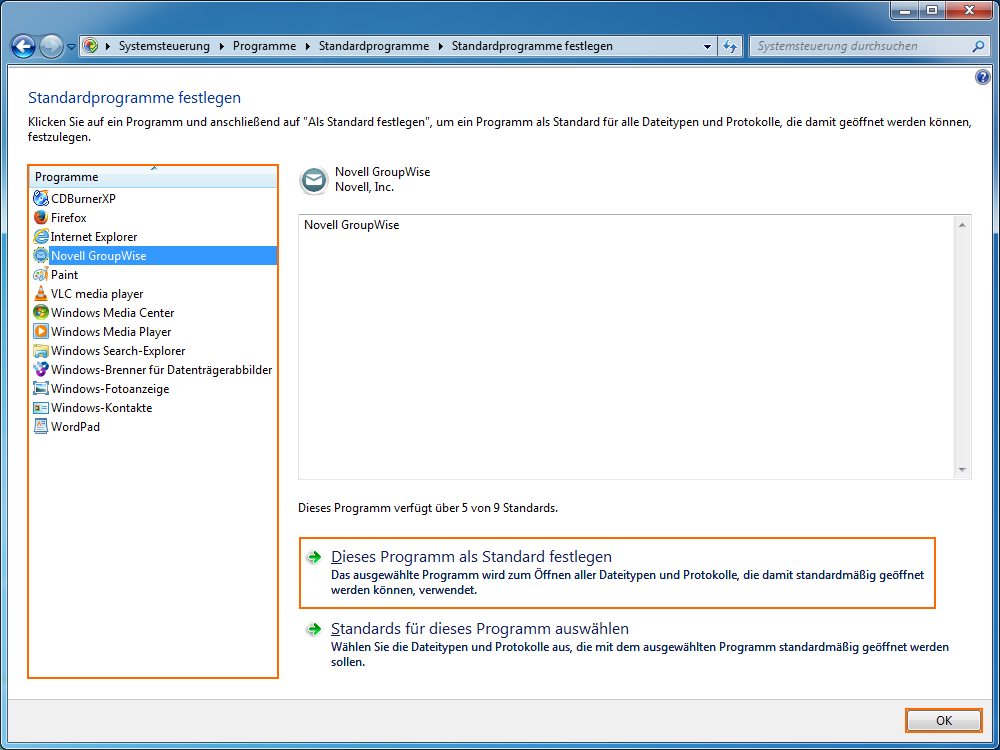Select 'VLC media player' entry

pos(97,293)
